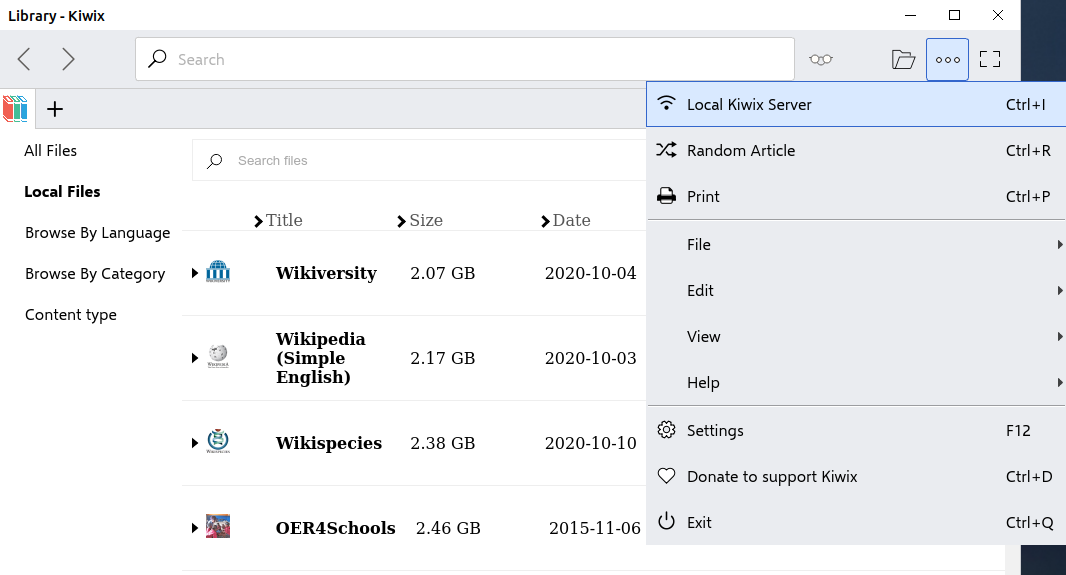Go forward with the right arrow

coord(68,59)
